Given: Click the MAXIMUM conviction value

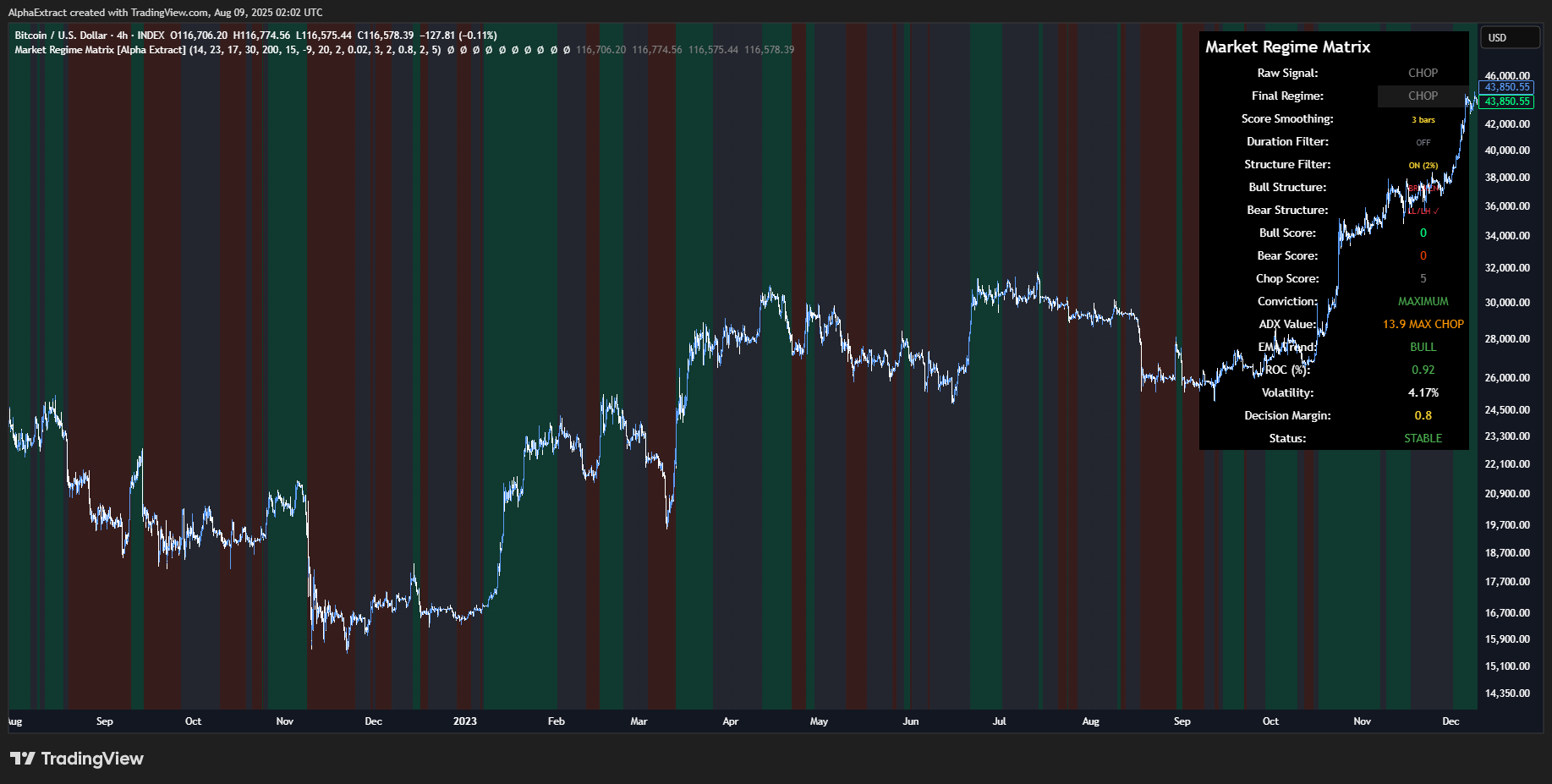Looking at the screenshot, I should point(1423,302).
